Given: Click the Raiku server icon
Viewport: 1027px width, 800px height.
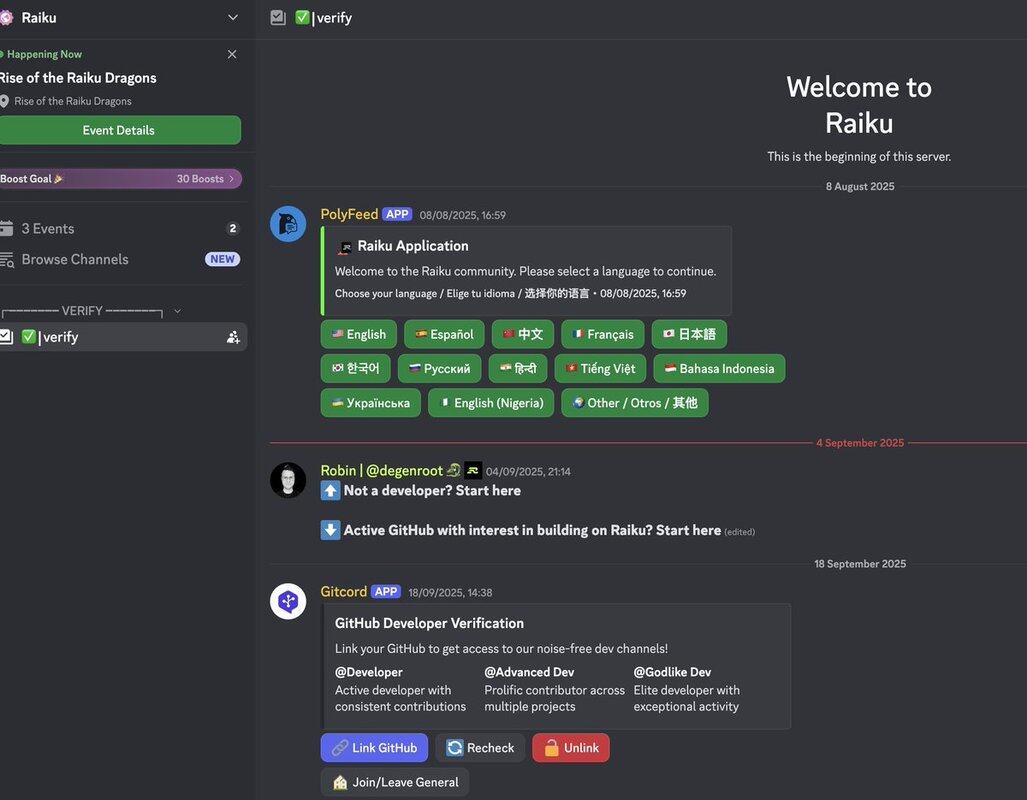Looking at the screenshot, I should click(7, 18).
